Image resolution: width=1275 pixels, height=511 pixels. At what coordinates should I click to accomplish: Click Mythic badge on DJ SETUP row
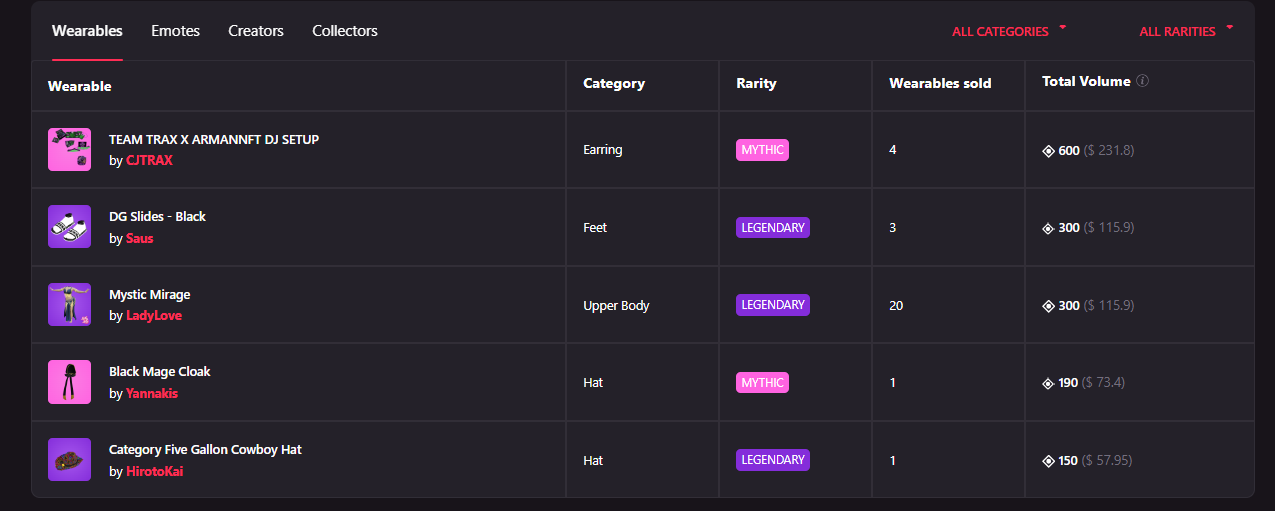(x=762, y=150)
